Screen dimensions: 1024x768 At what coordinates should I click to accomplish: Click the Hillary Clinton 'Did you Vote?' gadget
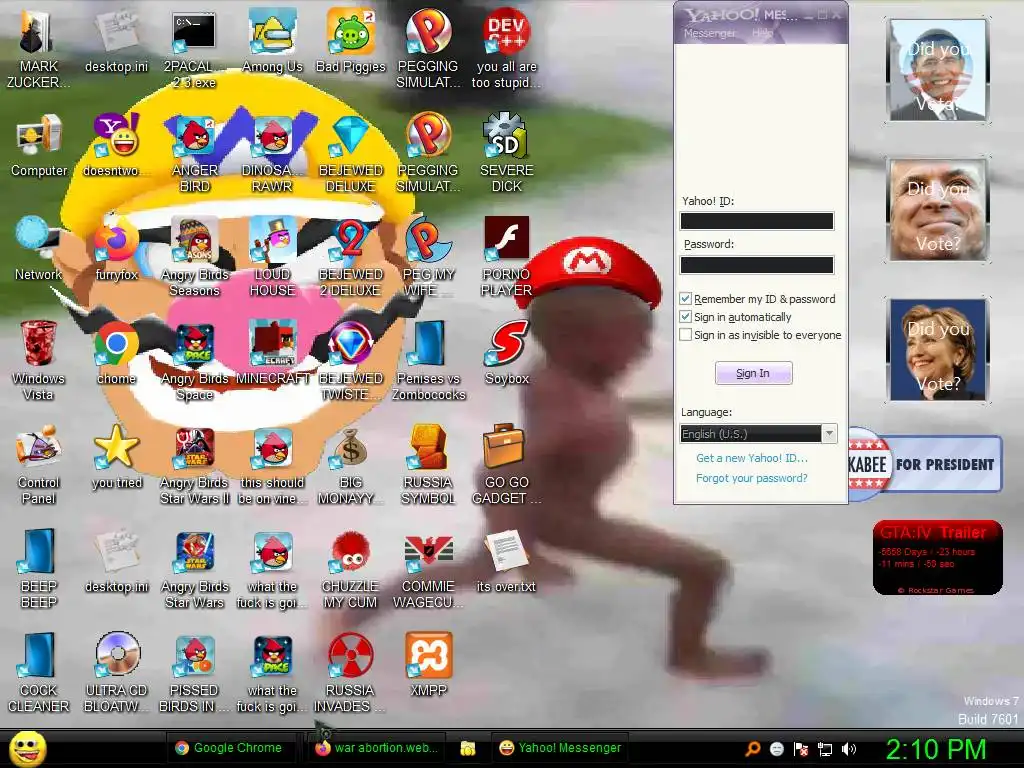tap(938, 350)
